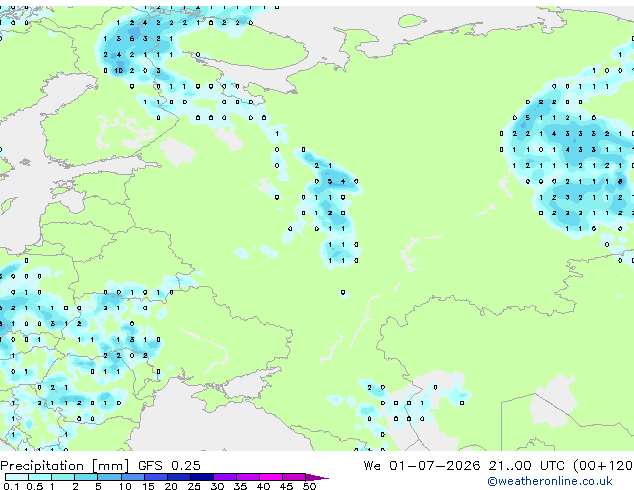Select the 15–20 mm legend swatch
The width and height of the screenshot is (634, 490).
(156, 477)
